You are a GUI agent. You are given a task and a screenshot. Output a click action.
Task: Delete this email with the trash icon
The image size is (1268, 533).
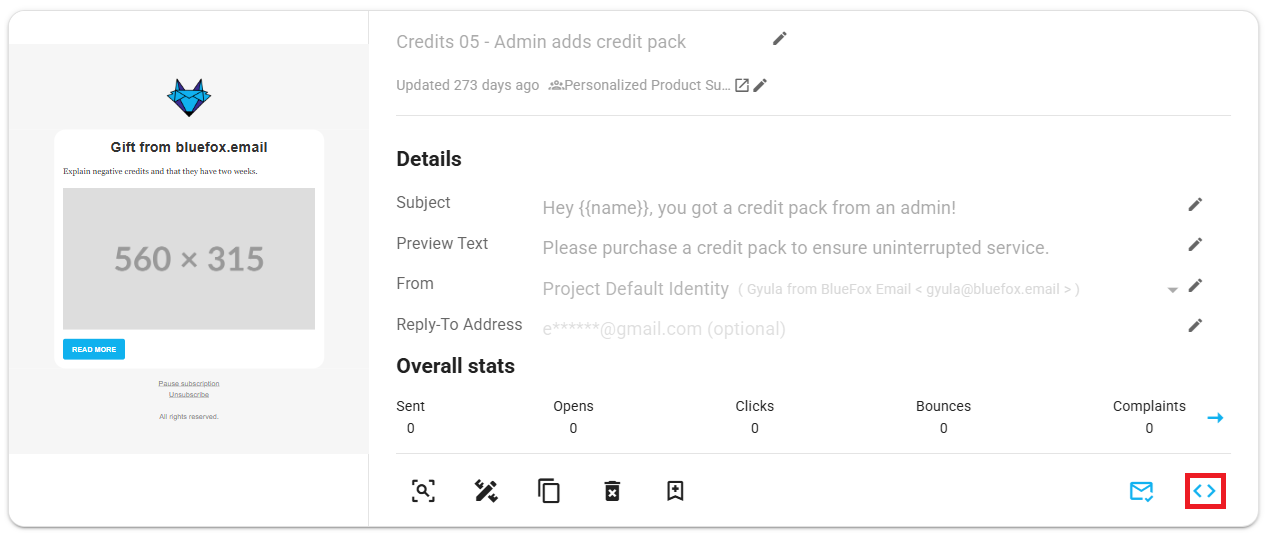tap(612, 491)
